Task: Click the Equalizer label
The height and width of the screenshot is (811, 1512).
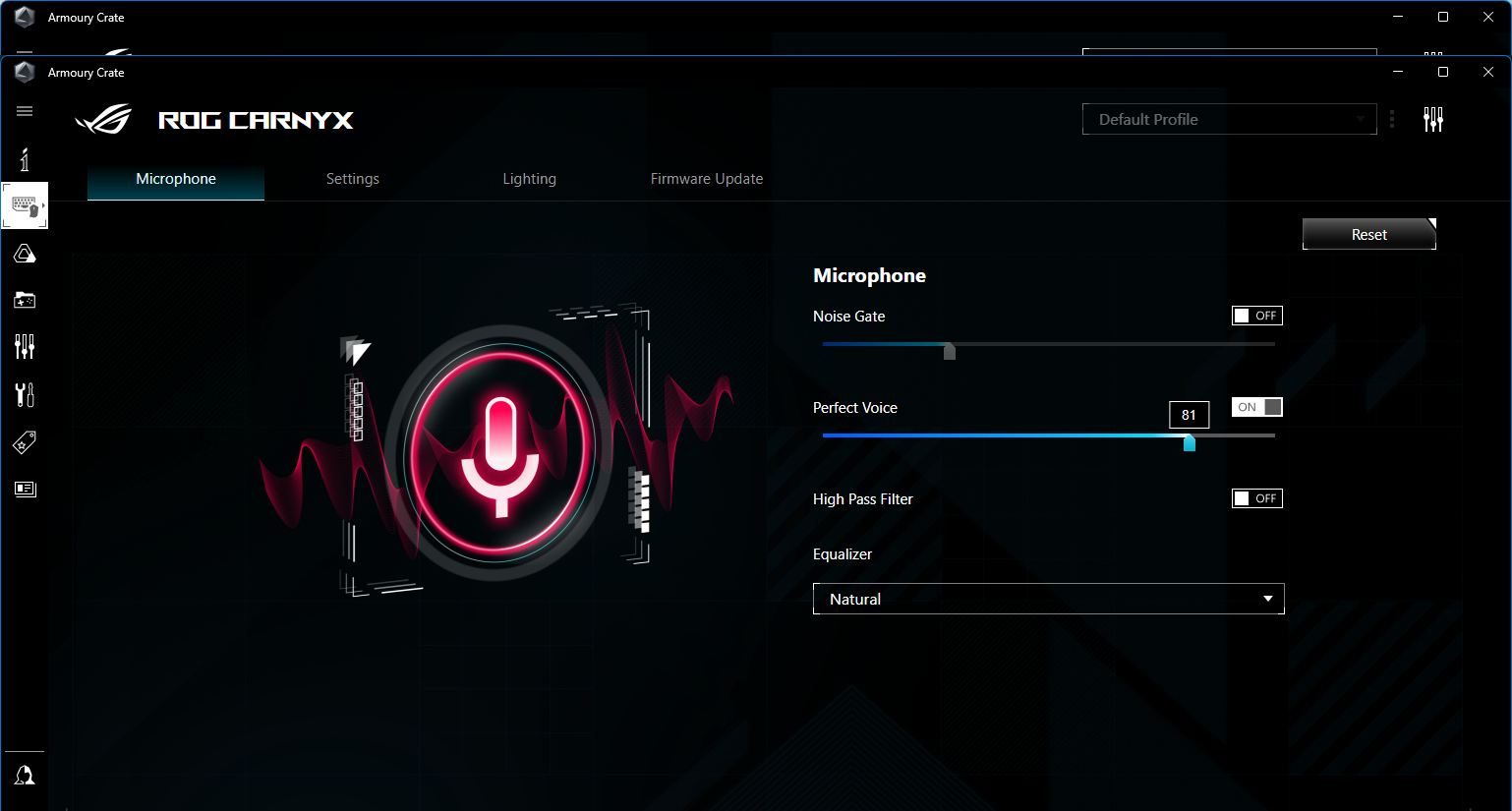Action: coord(843,553)
